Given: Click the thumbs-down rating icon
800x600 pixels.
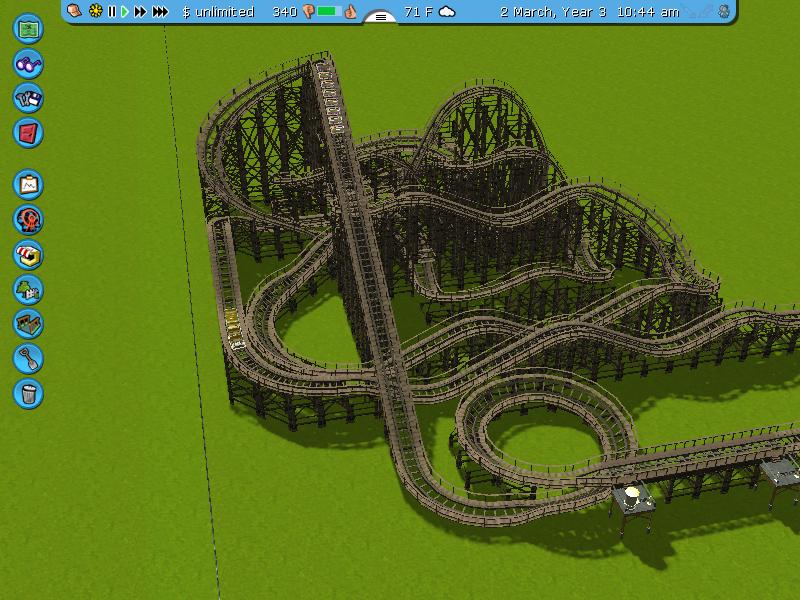Looking at the screenshot, I should [x=308, y=12].
